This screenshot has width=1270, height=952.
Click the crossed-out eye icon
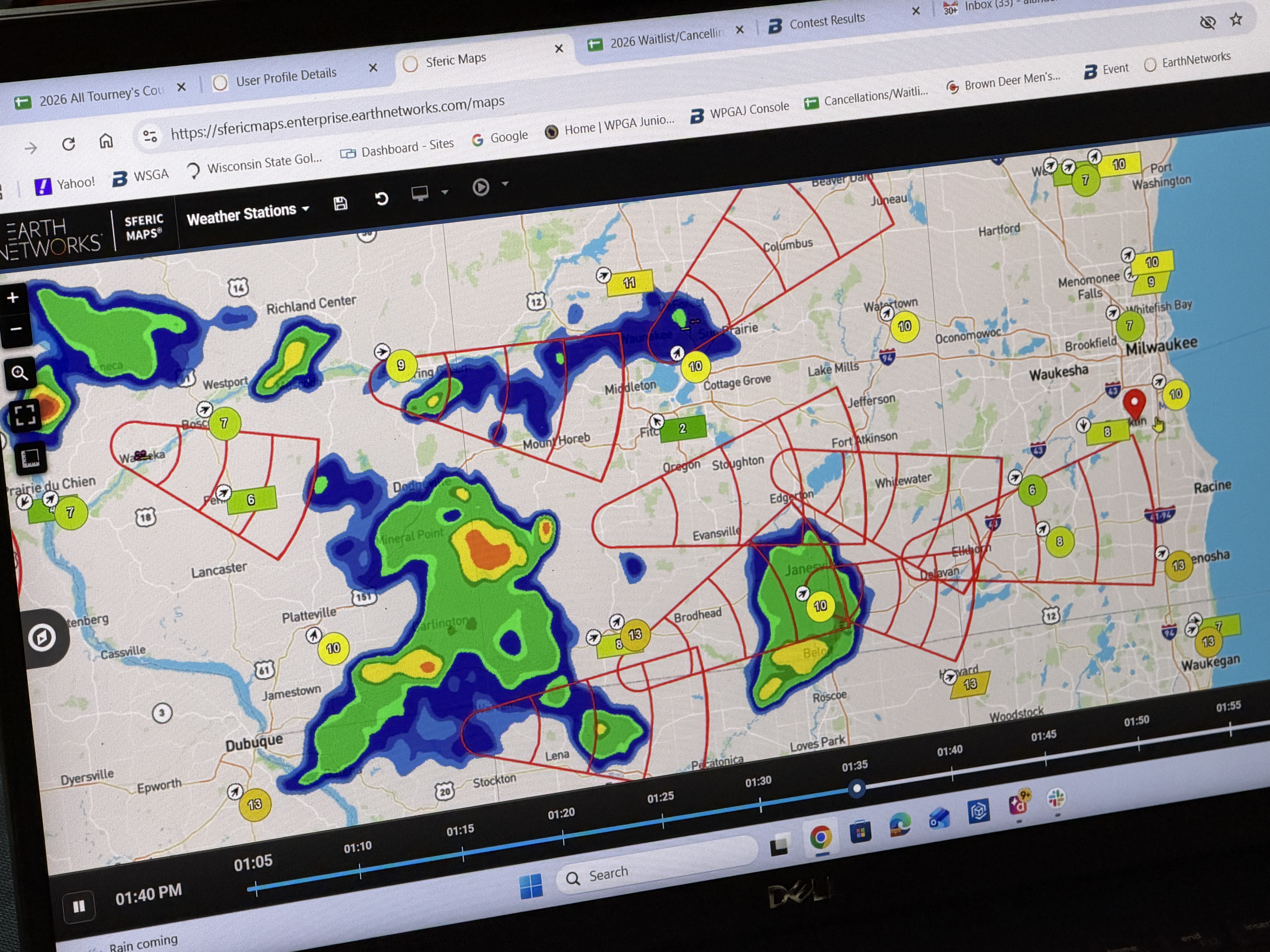[1208, 23]
